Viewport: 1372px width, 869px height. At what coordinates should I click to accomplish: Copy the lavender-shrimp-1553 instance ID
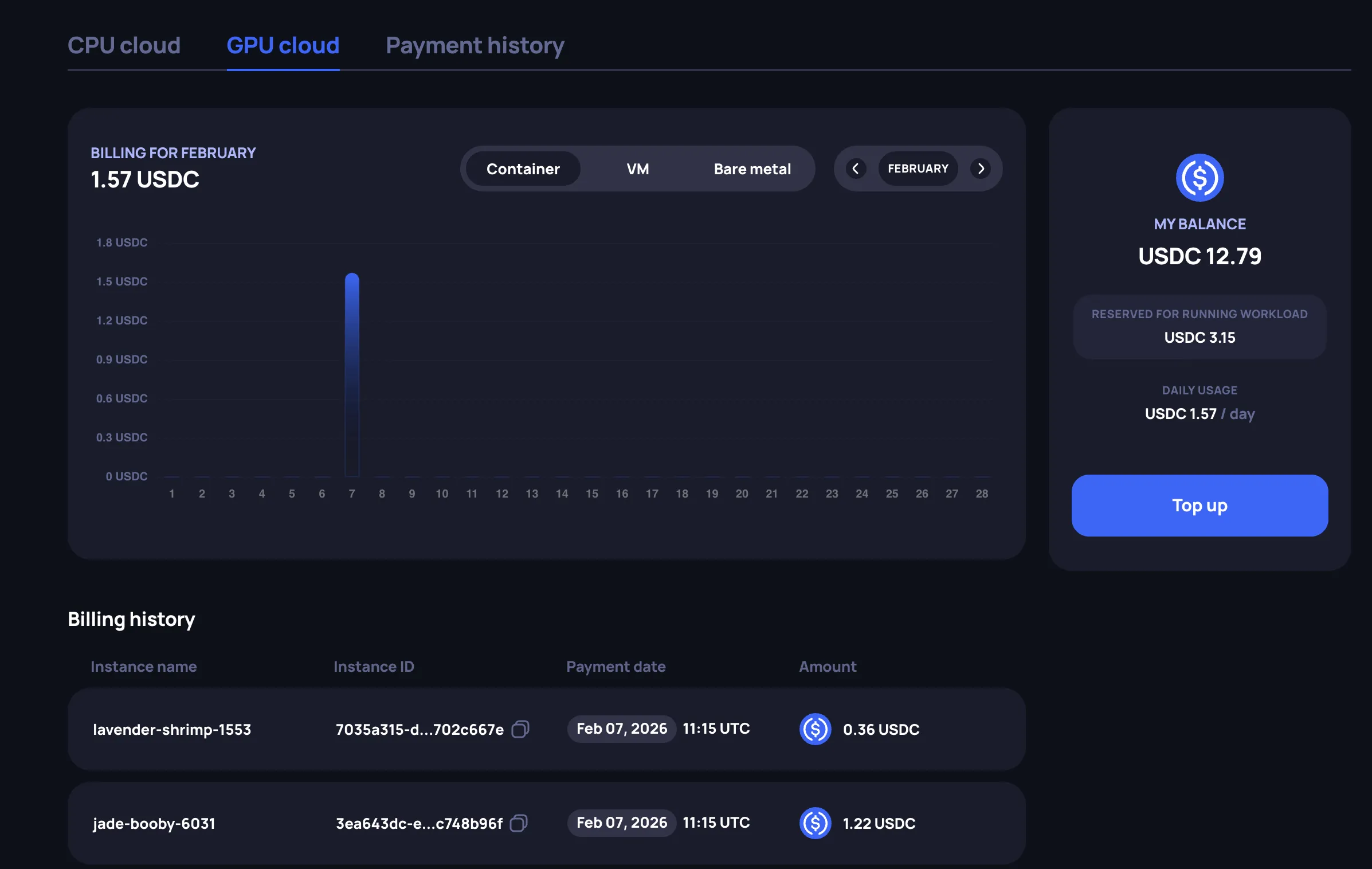519,730
